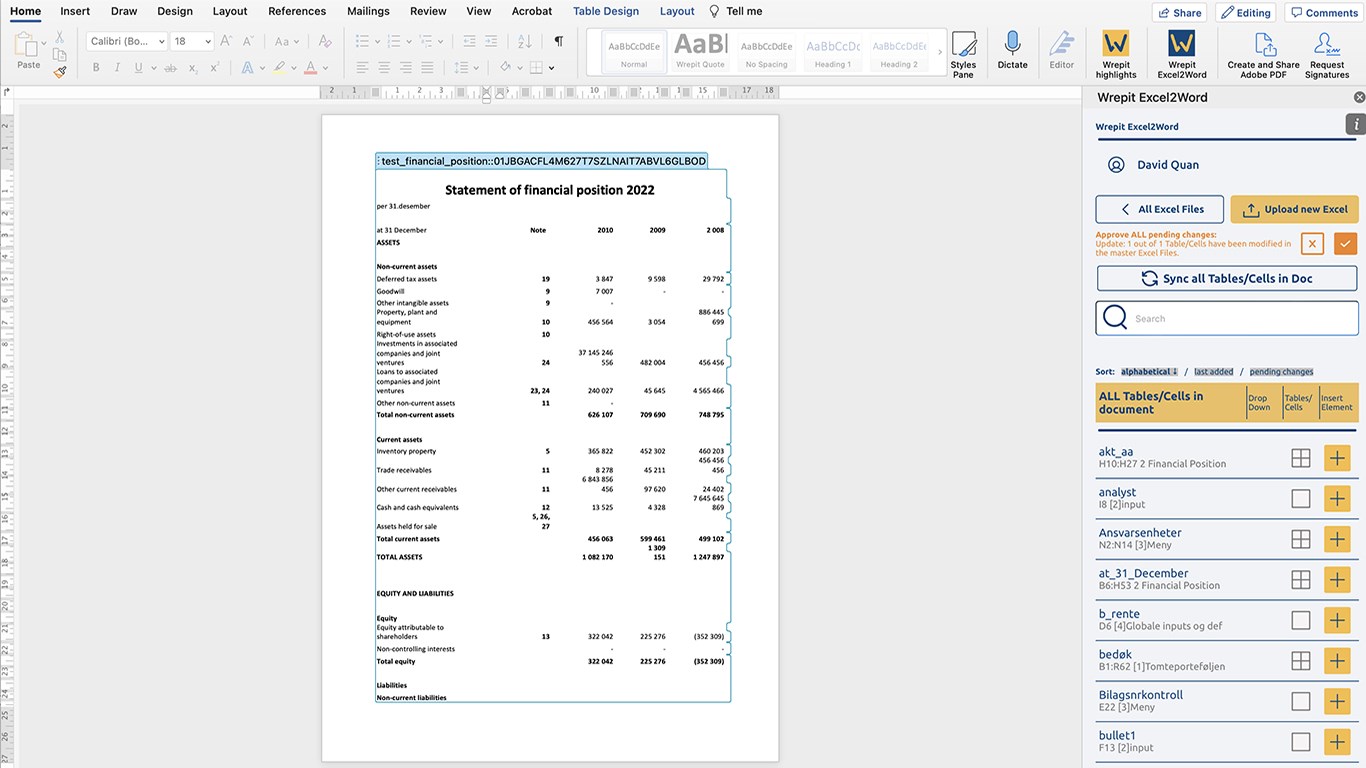Open the Styles Pane
Screen dimensions: 1366x768
tap(963, 55)
